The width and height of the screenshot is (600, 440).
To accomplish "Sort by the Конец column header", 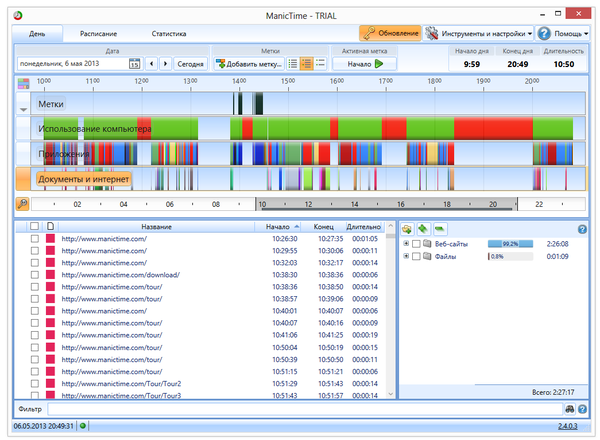I will pos(323,227).
